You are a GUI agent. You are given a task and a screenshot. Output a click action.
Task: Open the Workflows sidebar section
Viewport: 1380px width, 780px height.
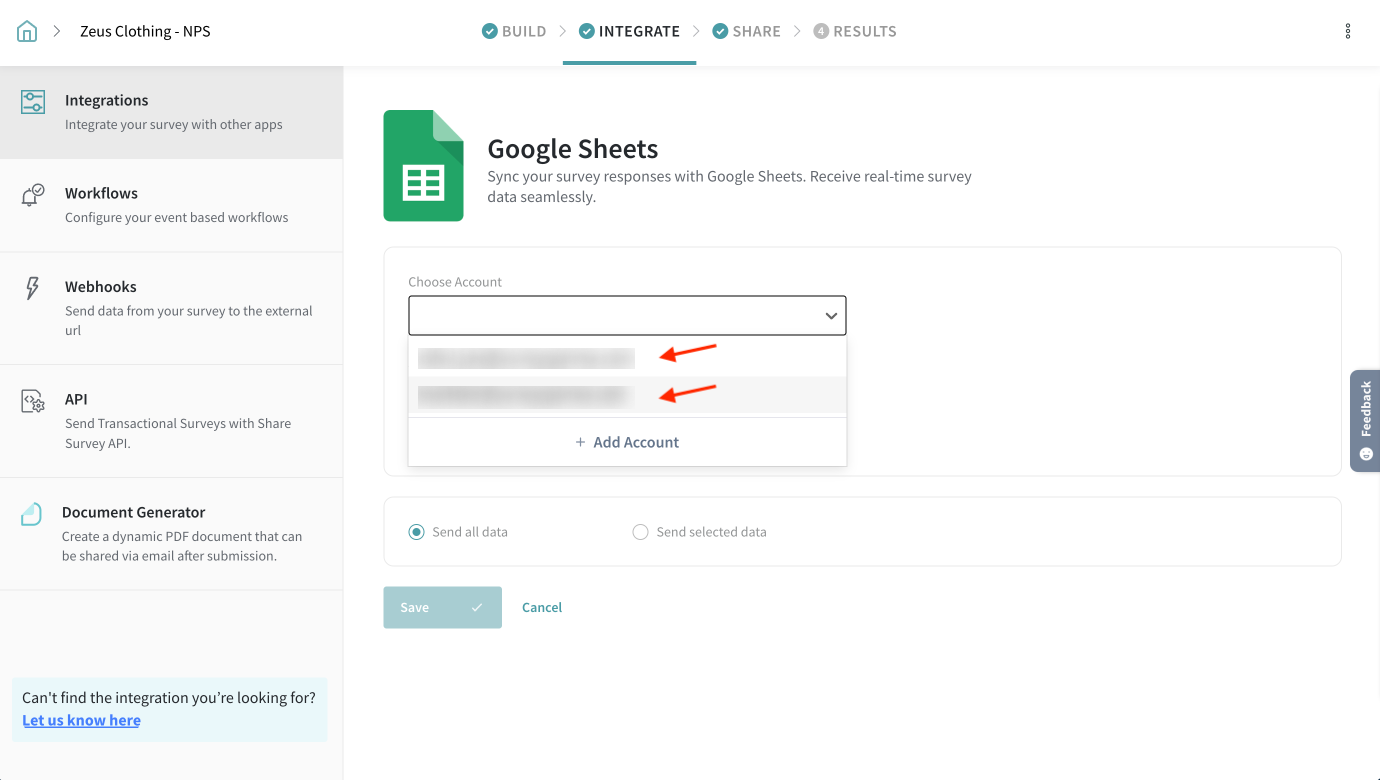pos(171,205)
